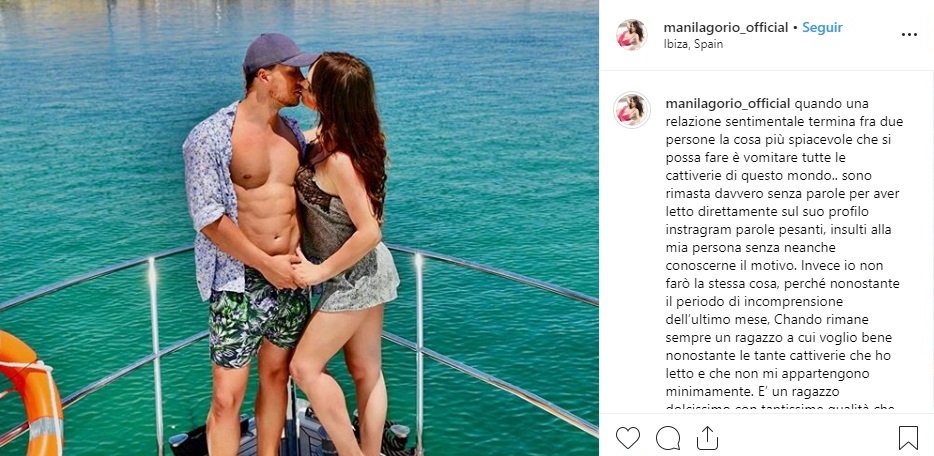Click the avatar beside the caption text

[632, 110]
